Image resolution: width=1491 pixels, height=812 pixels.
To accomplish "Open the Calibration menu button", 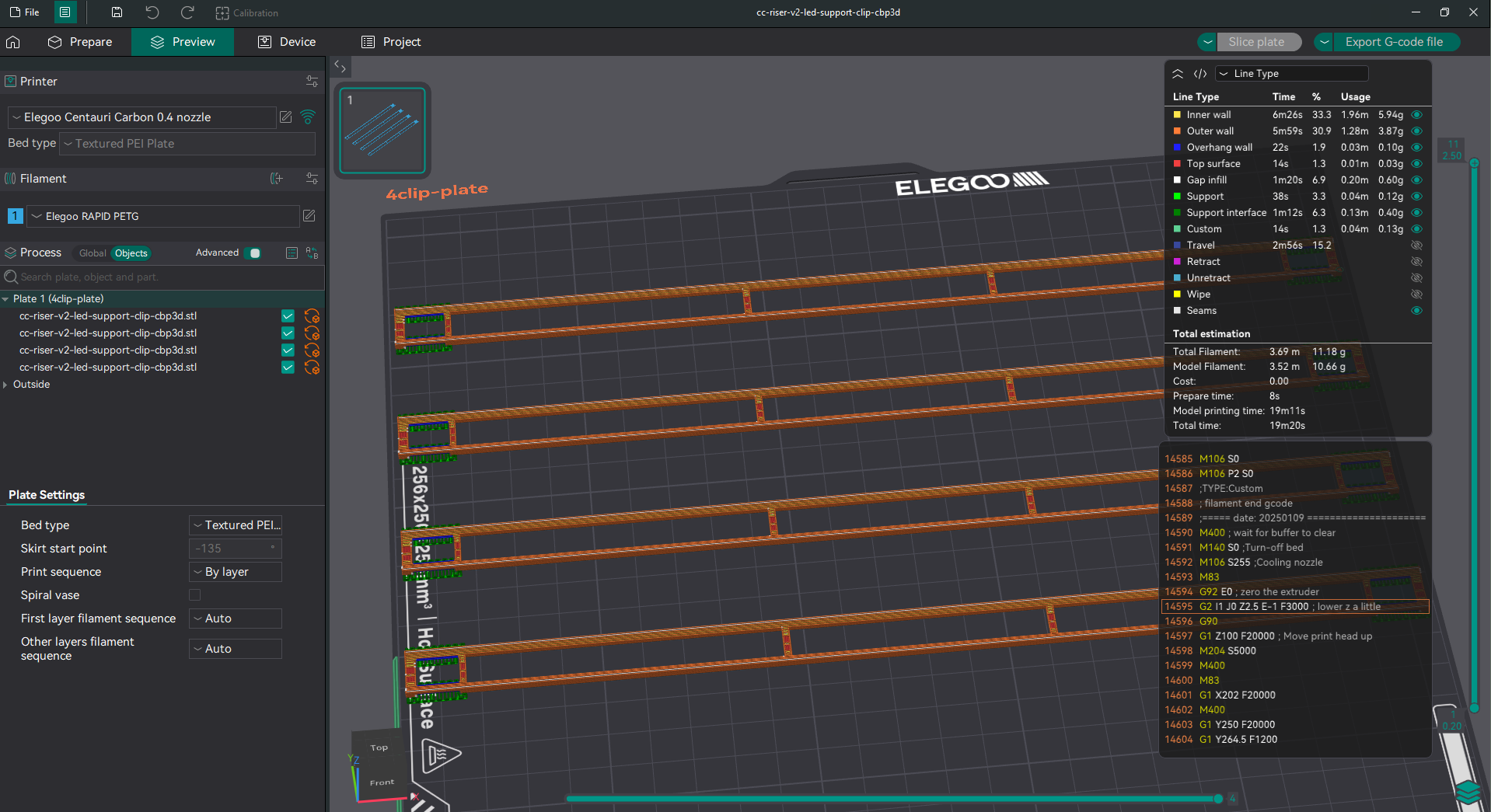I will pyautogui.click(x=246, y=12).
